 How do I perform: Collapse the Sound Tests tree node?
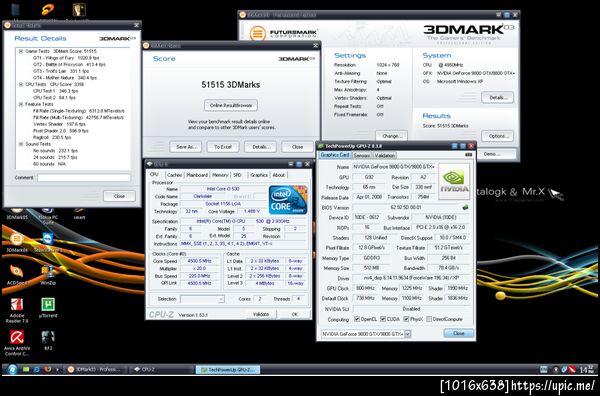tap(21, 144)
